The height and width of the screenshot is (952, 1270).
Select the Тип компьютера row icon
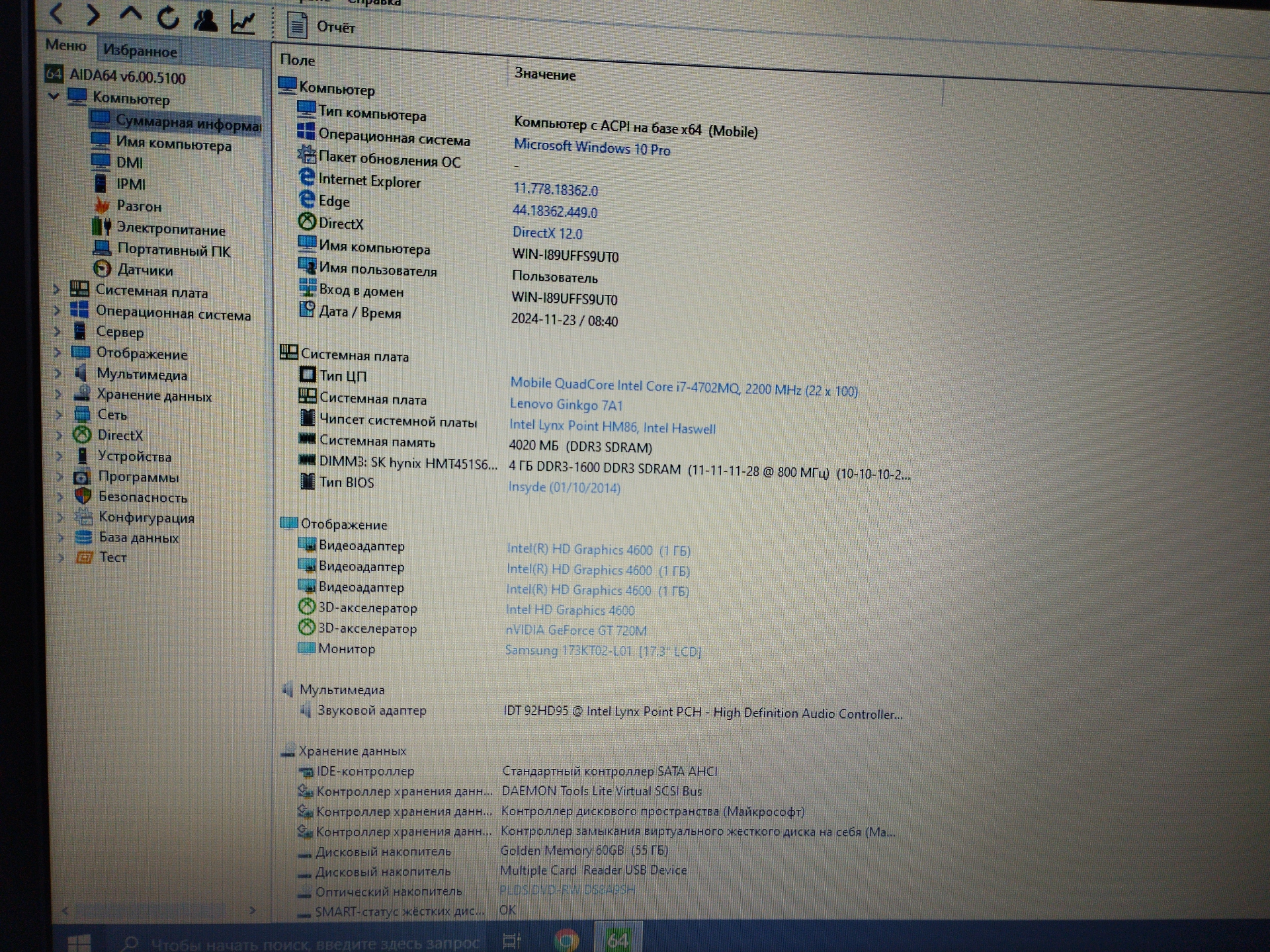click(306, 109)
